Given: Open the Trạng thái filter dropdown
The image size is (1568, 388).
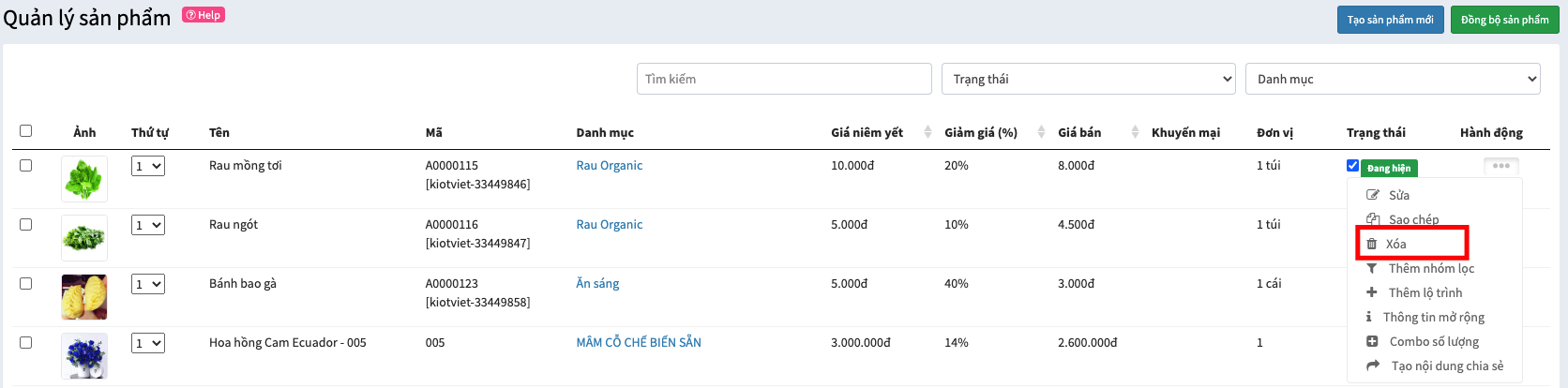Looking at the screenshot, I should click(1089, 79).
